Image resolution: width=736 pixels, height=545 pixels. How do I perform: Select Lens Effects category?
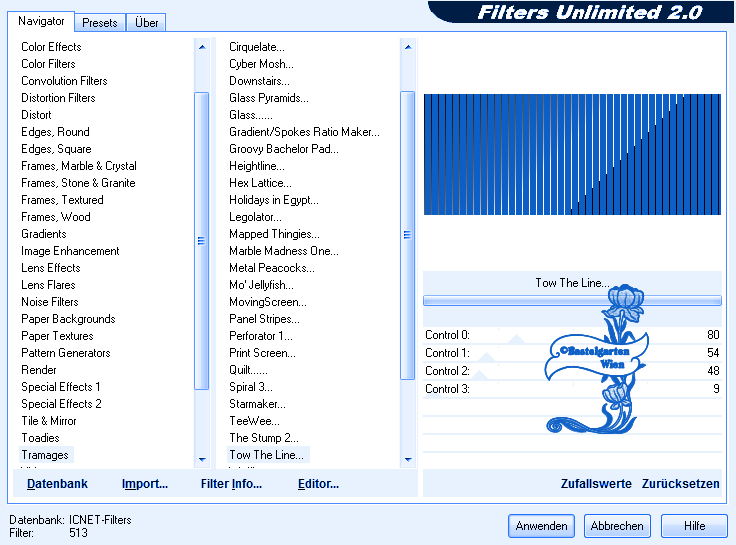(51, 268)
